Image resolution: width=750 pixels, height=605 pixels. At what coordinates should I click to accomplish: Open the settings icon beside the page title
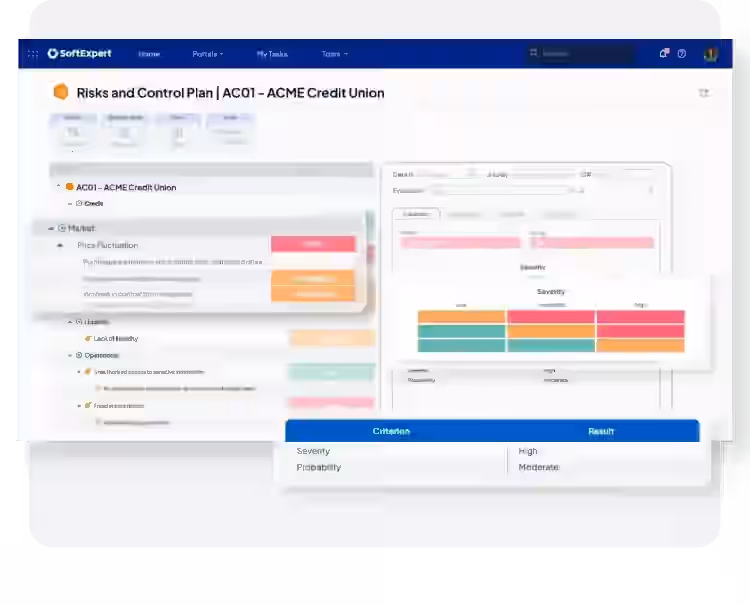pos(704,93)
